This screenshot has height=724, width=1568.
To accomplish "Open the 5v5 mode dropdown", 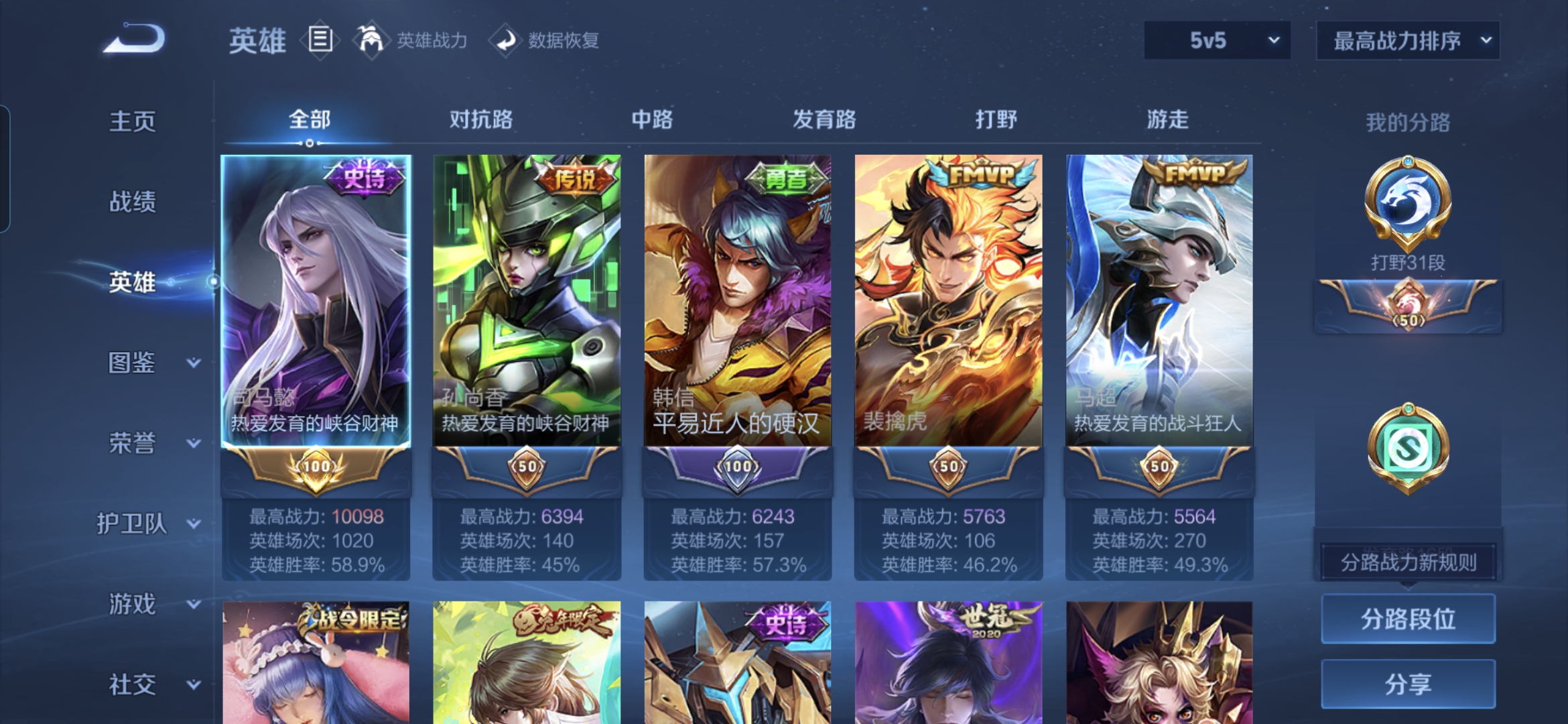I will click(1217, 40).
